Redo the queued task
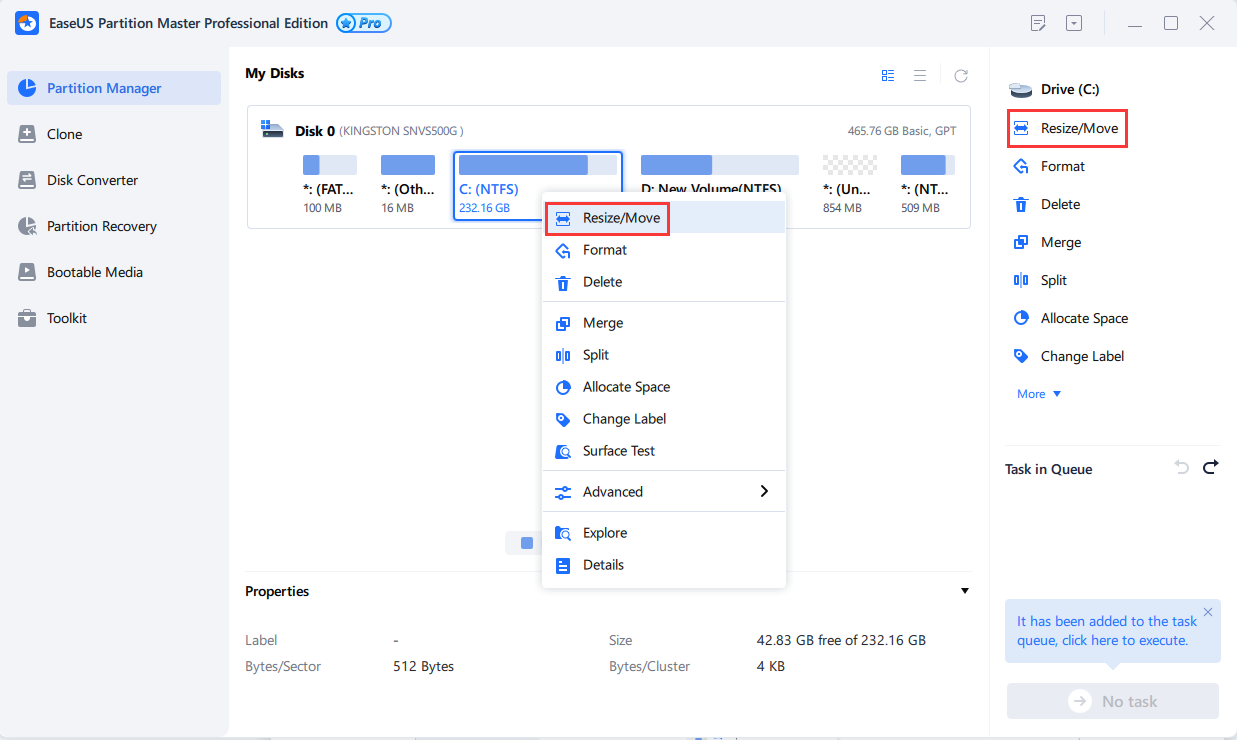1237x740 pixels. point(1211,467)
